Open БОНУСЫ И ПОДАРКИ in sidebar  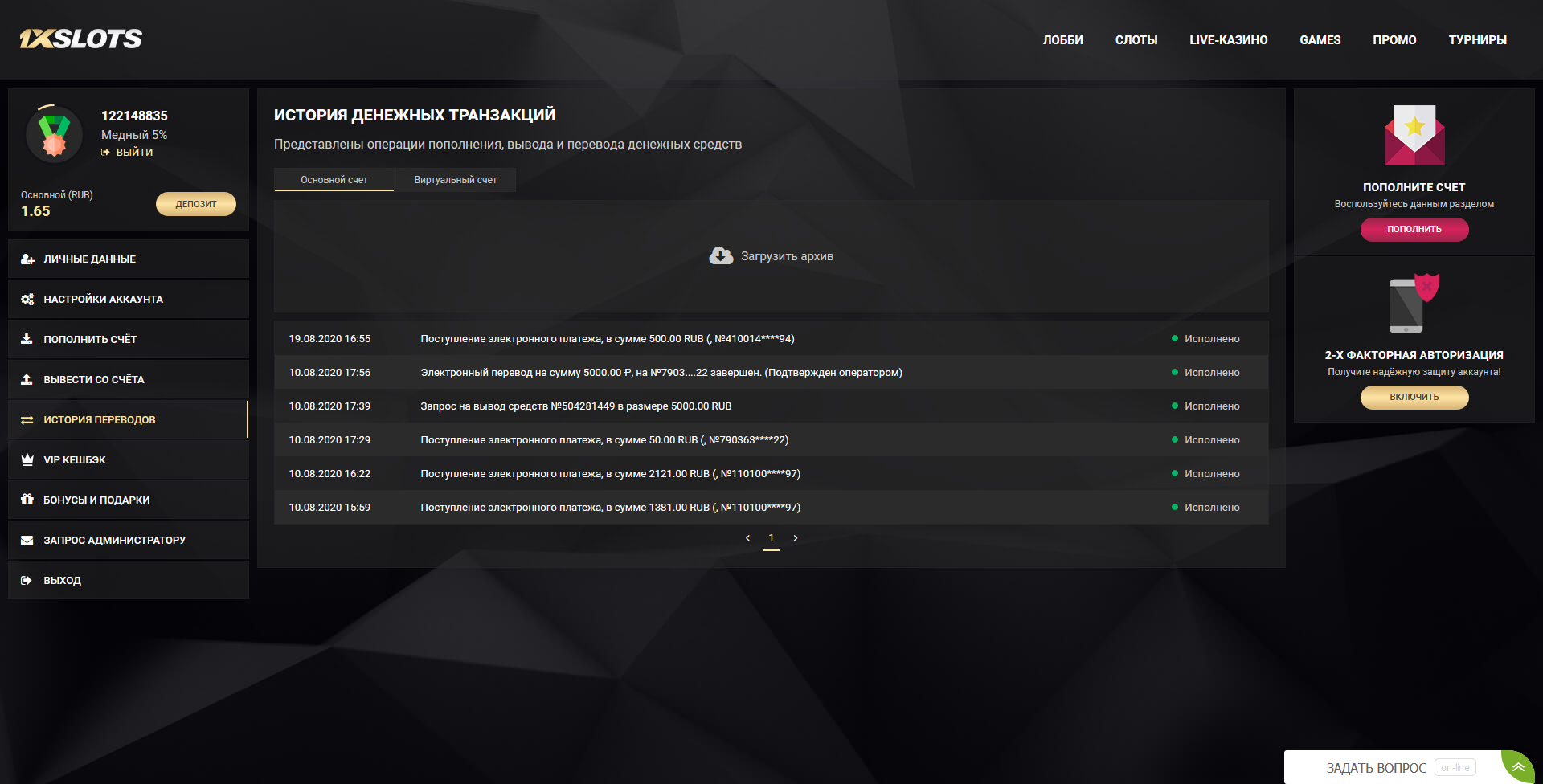tap(129, 500)
